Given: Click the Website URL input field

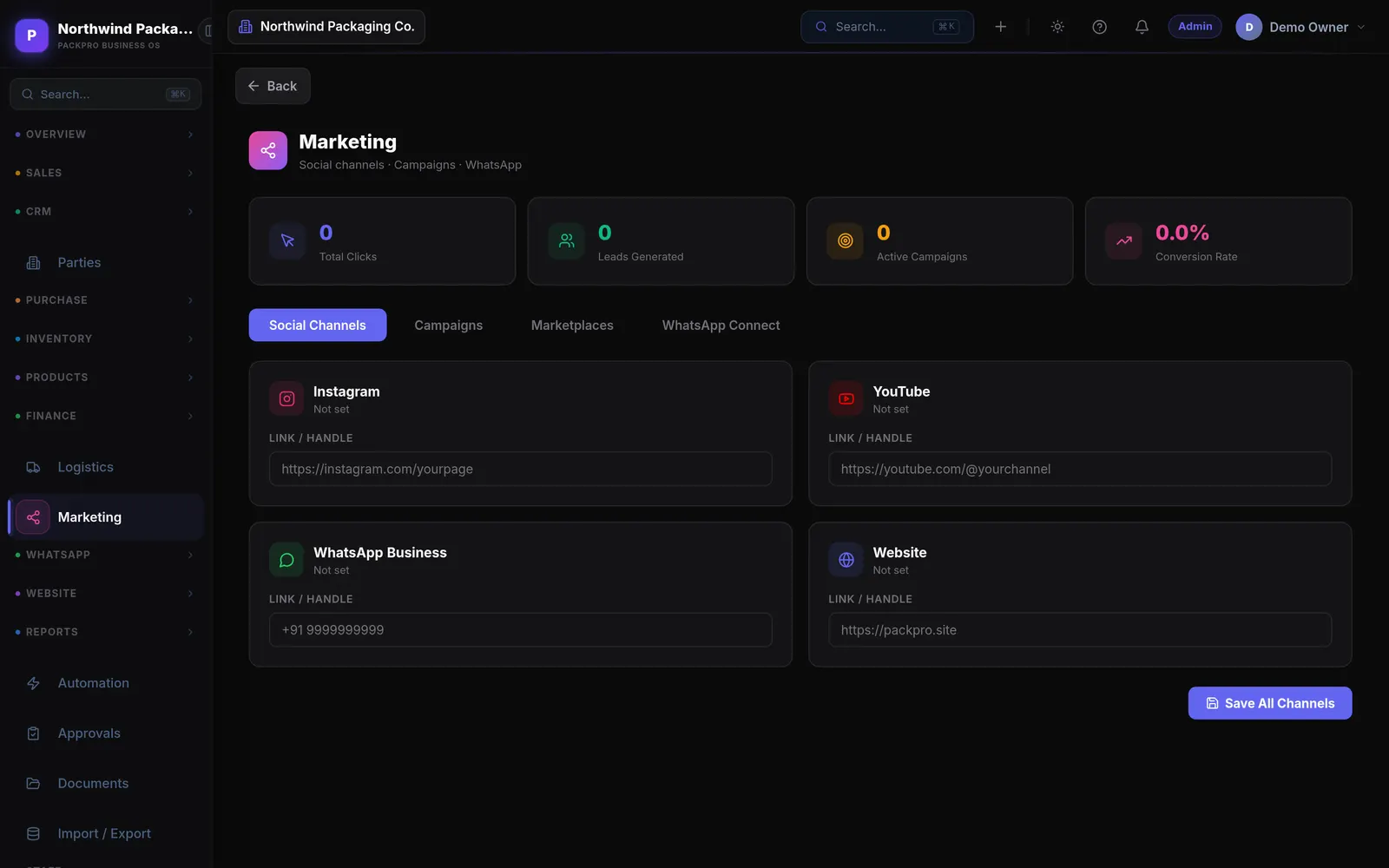Looking at the screenshot, I should [x=1080, y=630].
